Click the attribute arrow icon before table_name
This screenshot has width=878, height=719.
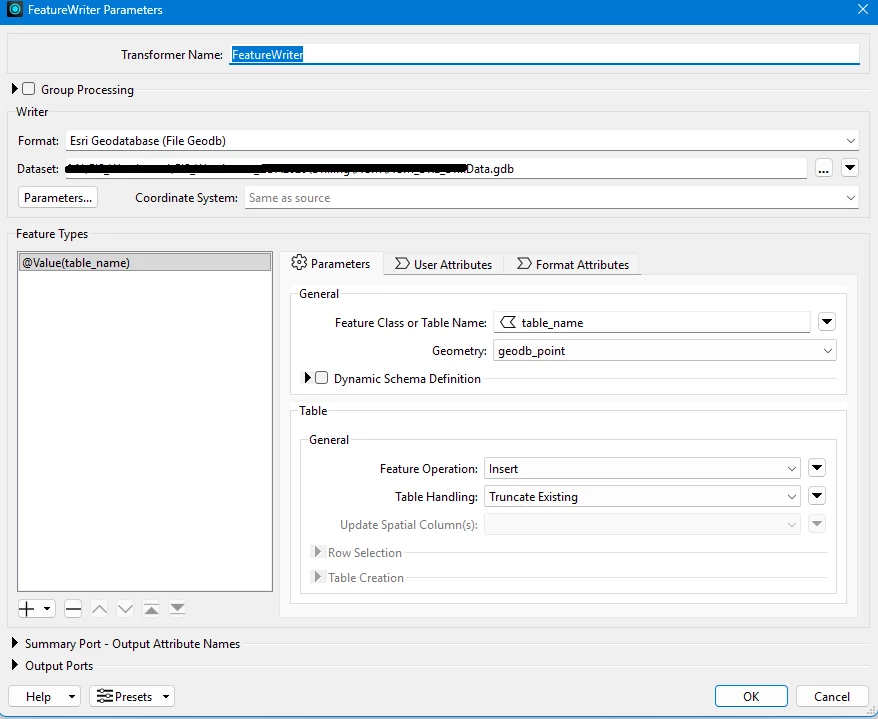tap(508, 323)
